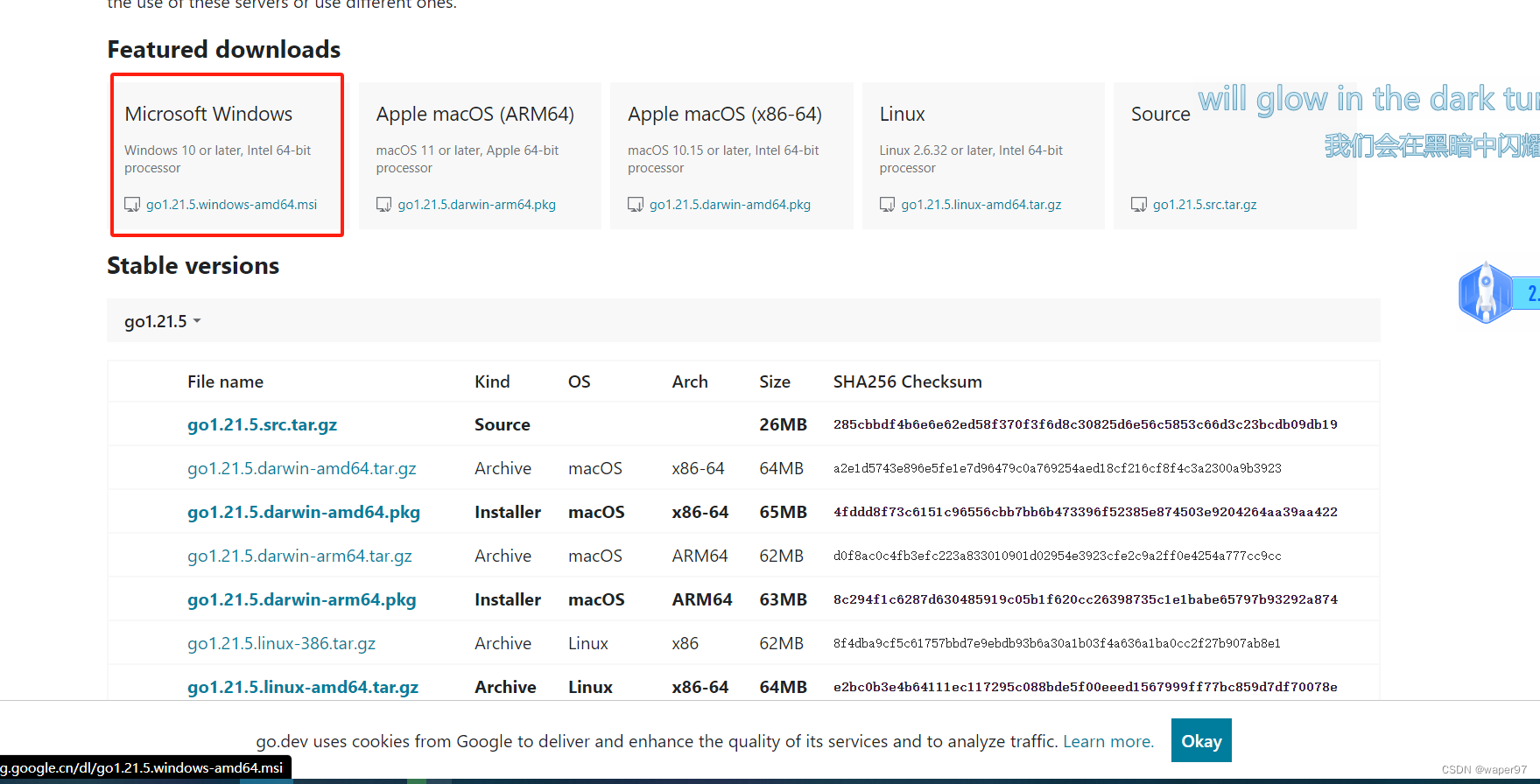Download go1.21.5.windows-amd64.msi from Featured downloads
This screenshot has height=784, width=1540.
click(x=231, y=205)
